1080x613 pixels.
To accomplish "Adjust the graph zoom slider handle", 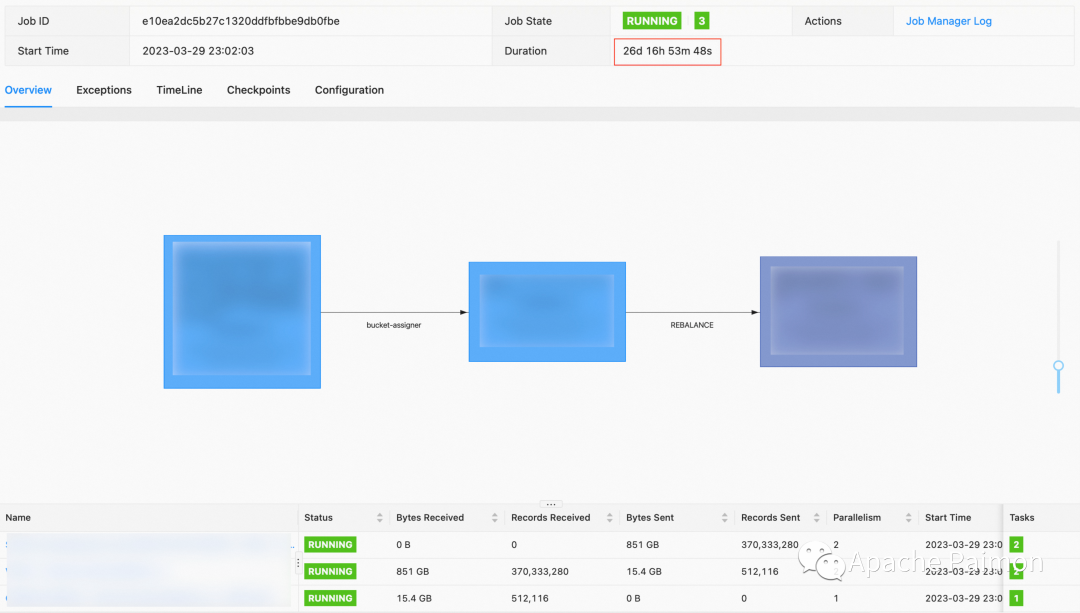I will point(1058,366).
